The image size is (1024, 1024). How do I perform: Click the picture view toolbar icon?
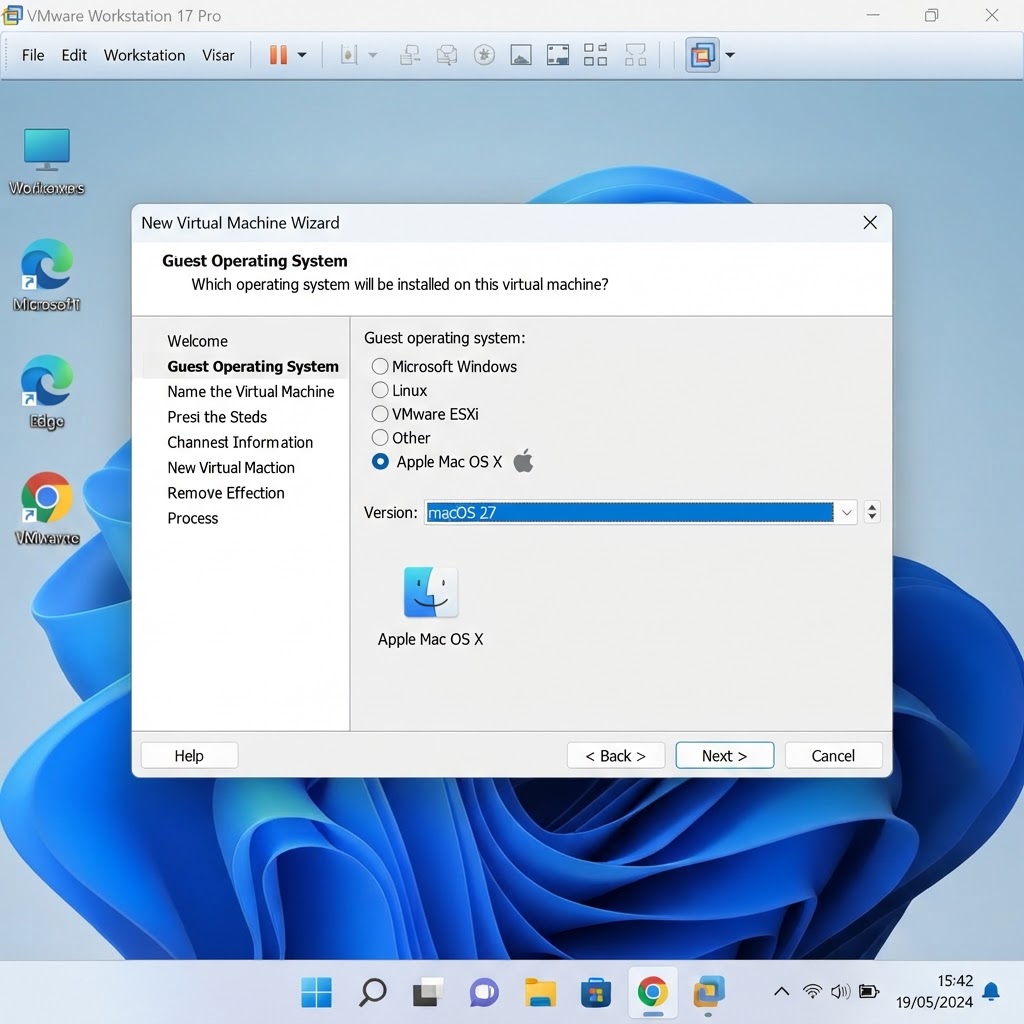pyautogui.click(x=520, y=55)
